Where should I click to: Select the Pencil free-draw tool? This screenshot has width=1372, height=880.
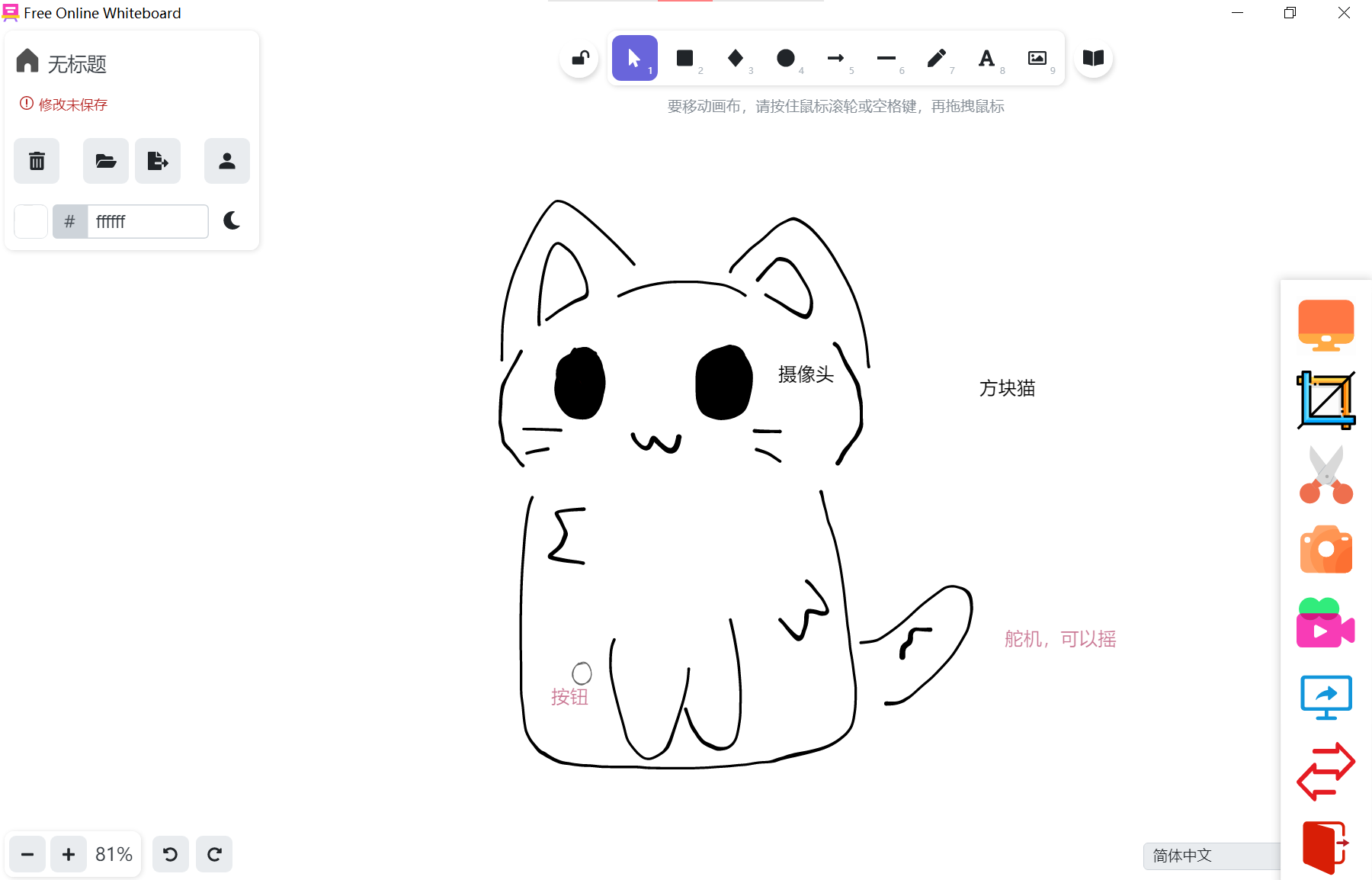[937, 58]
